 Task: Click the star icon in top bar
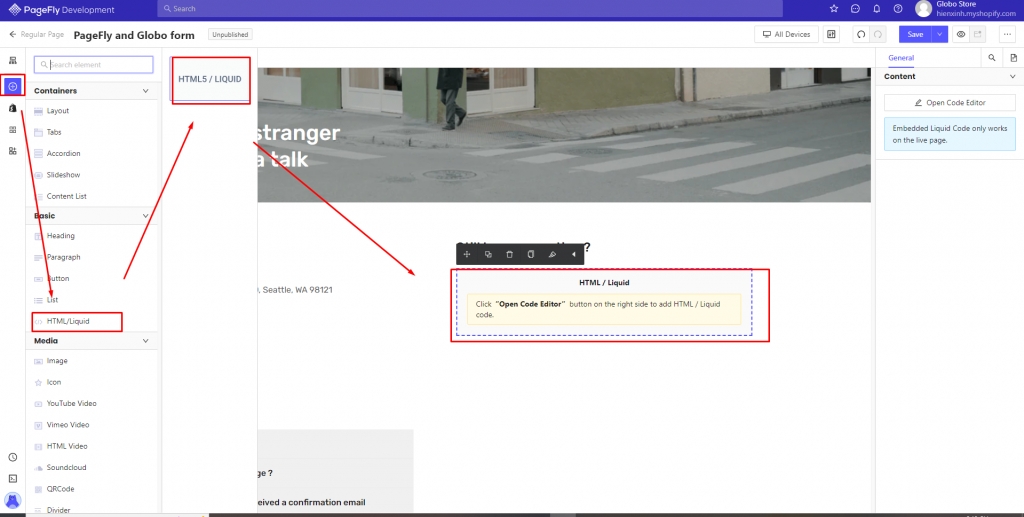(834, 9)
